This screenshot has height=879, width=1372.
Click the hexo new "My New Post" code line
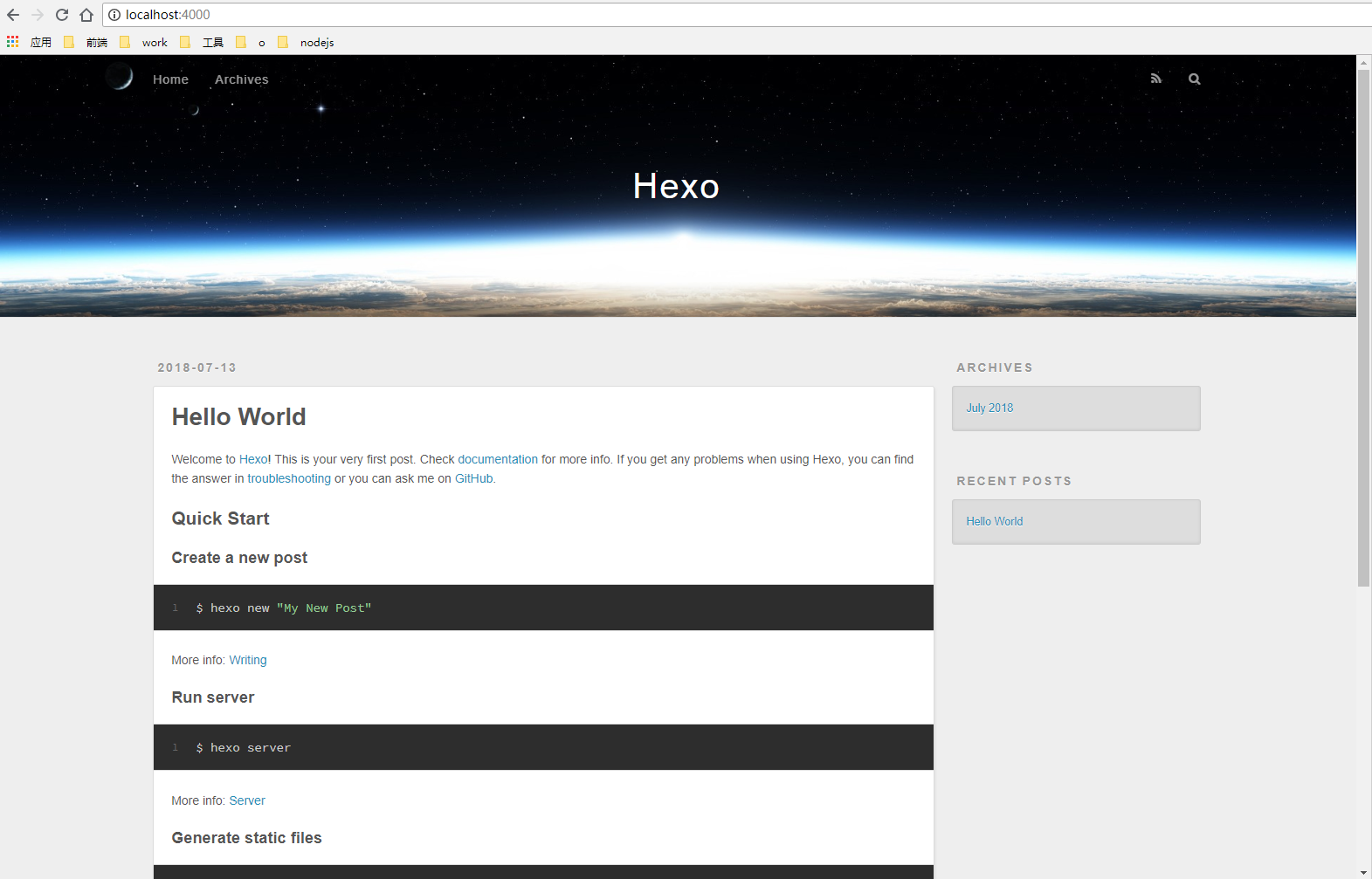point(284,608)
